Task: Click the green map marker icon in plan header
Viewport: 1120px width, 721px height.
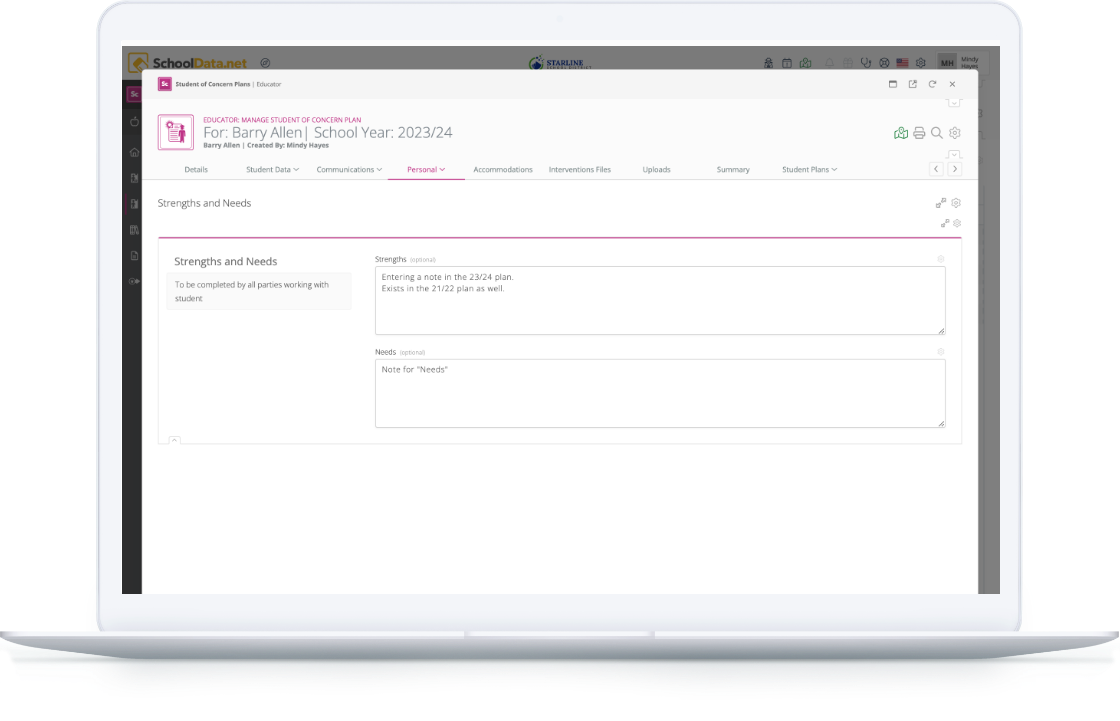Action: 901,133
